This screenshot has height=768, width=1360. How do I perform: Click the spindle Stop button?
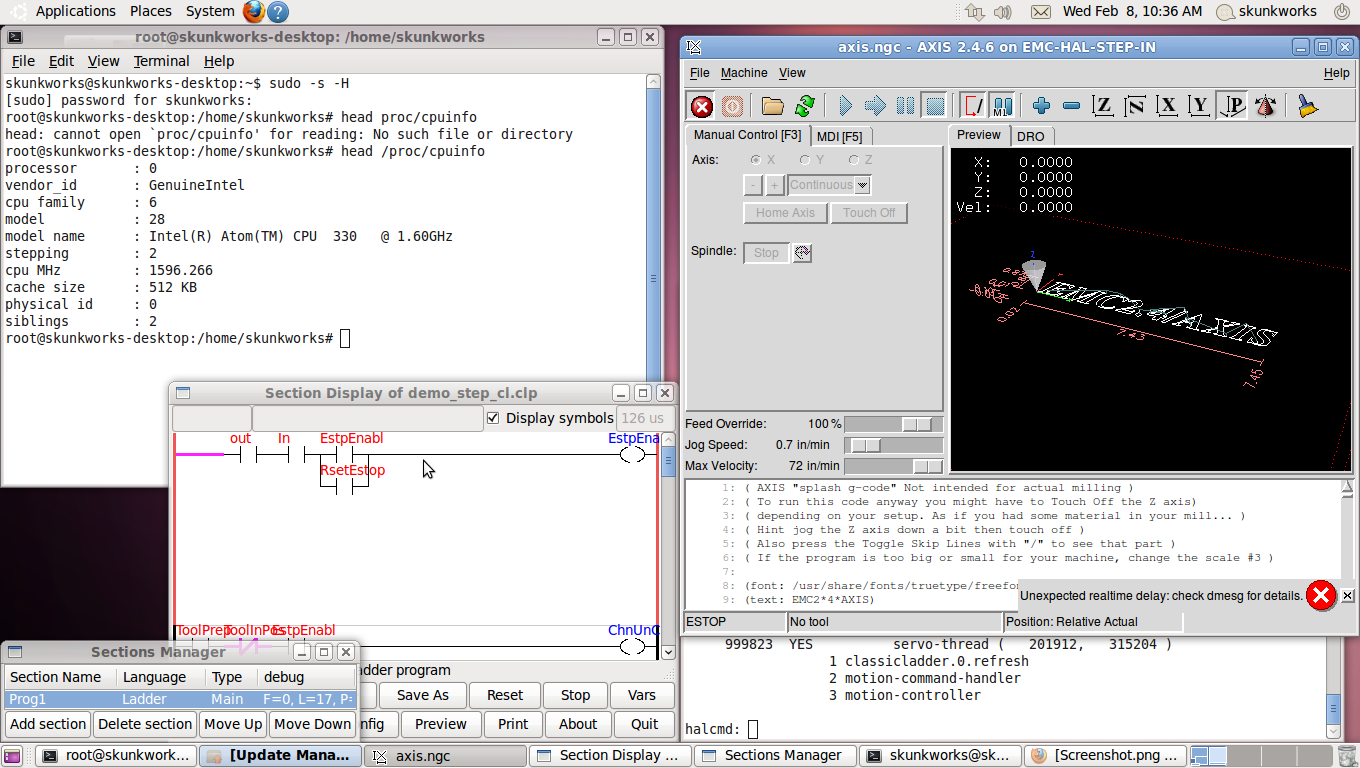pyautogui.click(x=766, y=253)
